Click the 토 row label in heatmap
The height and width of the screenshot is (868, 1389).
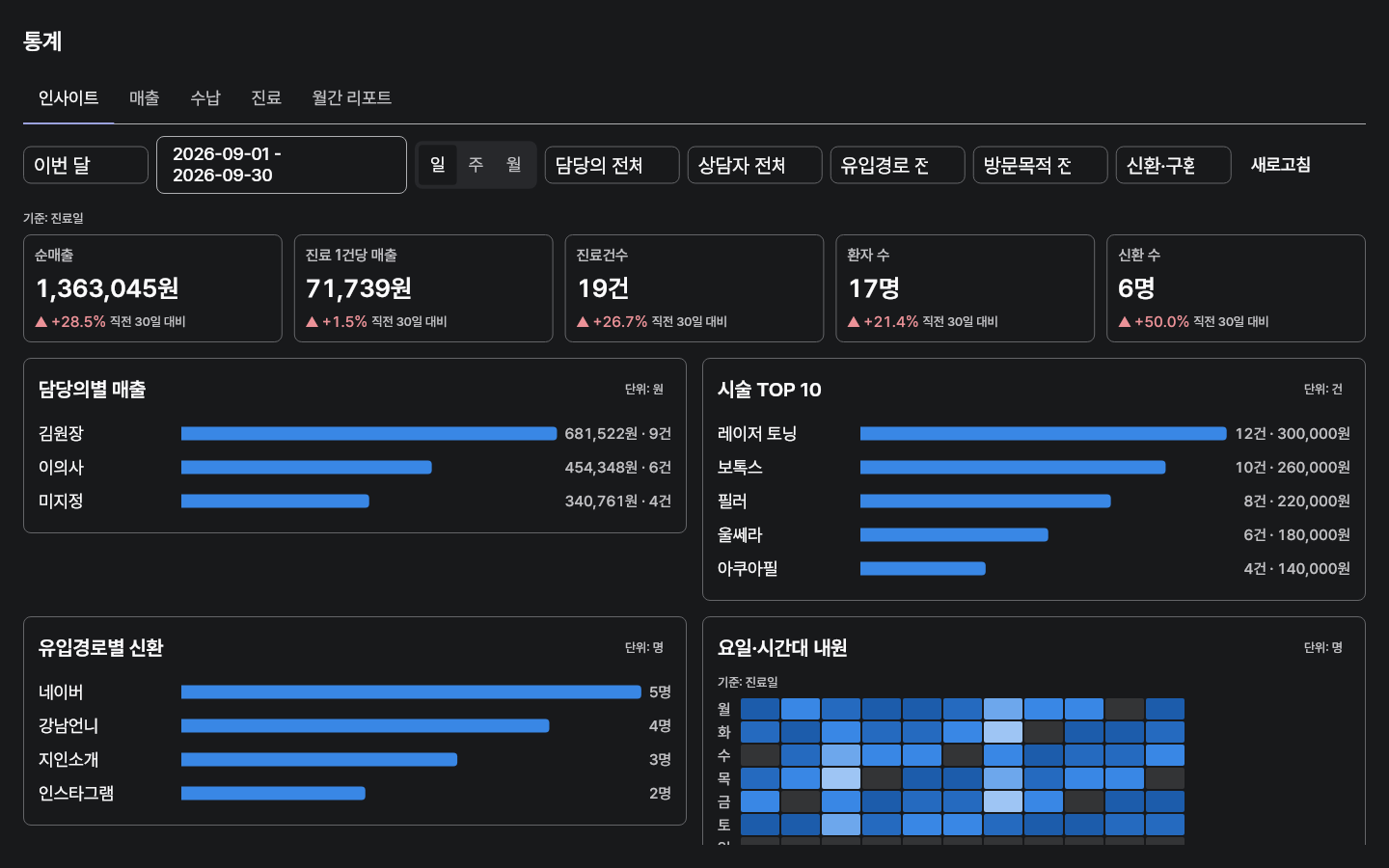point(724,826)
